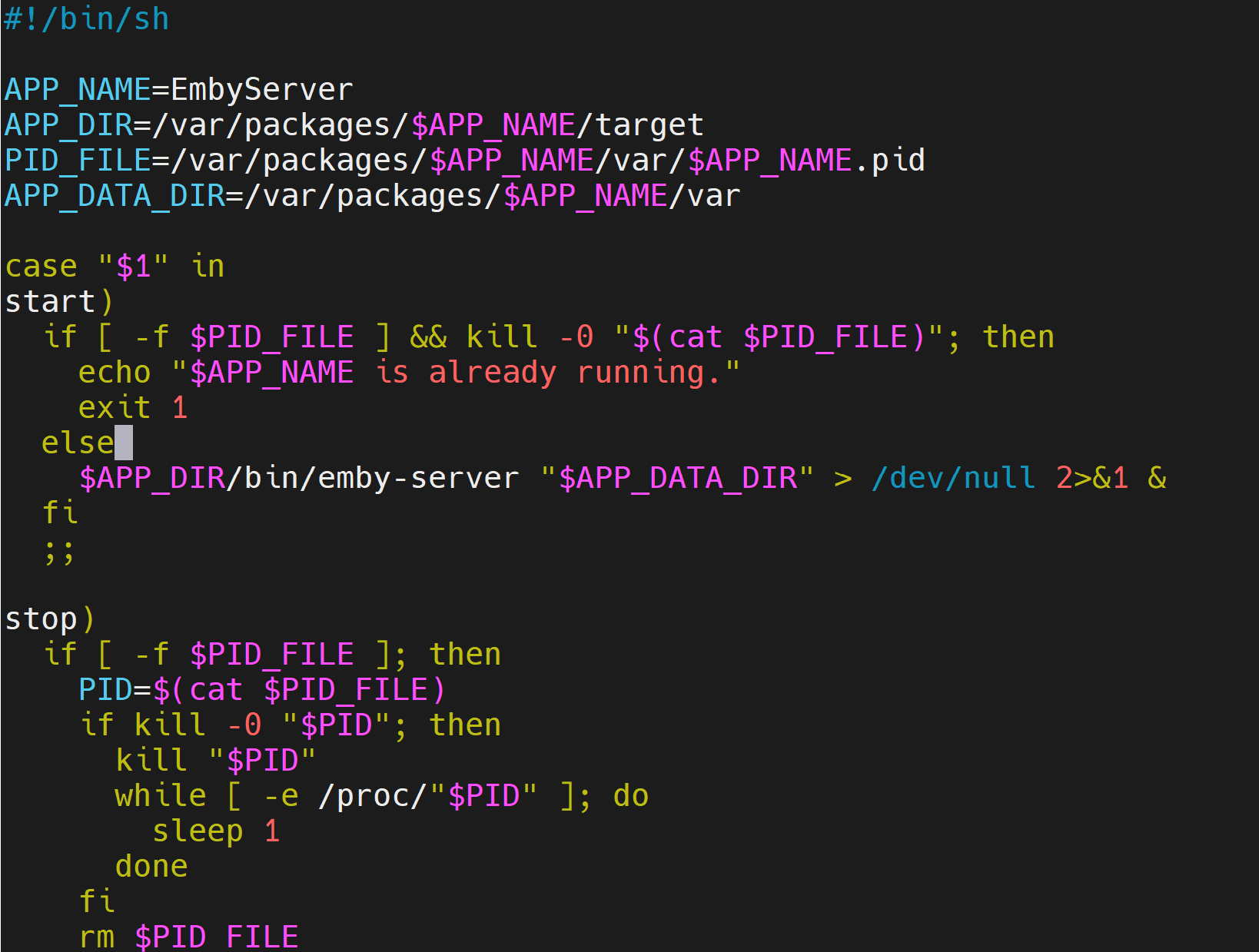The image size is (1259, 952).
Task: Click the quoted "$APP_DATA_DIR" argument
Action: click(x=677, y=479)
